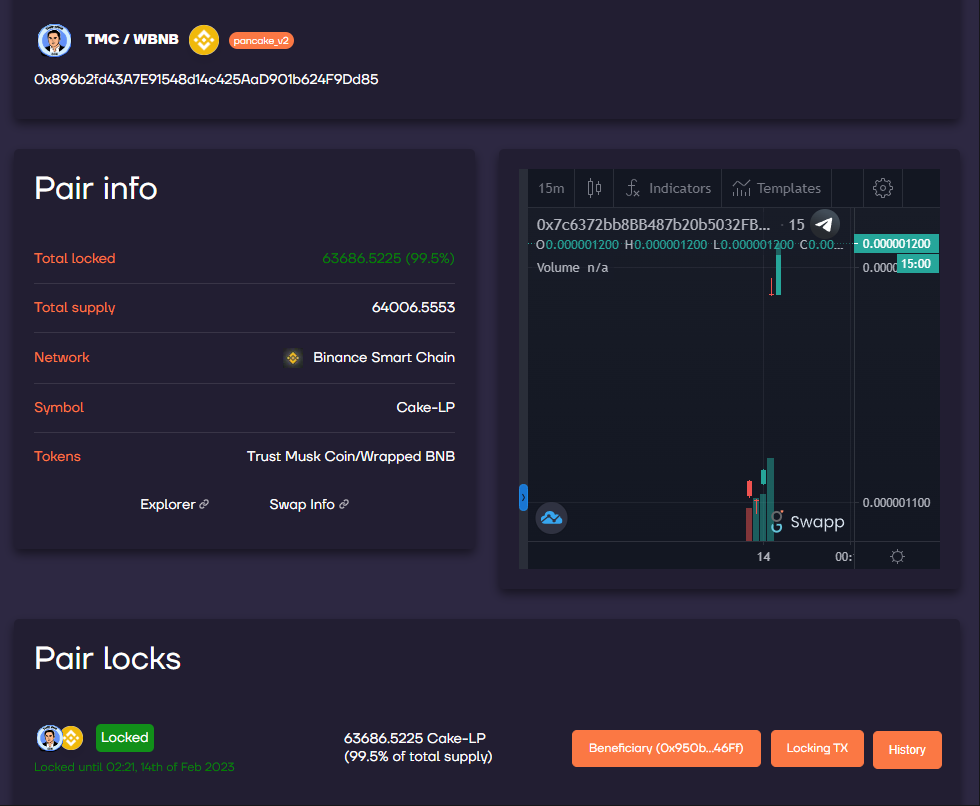
Task: Open the Templates dropdown
Action: (776, 188)
